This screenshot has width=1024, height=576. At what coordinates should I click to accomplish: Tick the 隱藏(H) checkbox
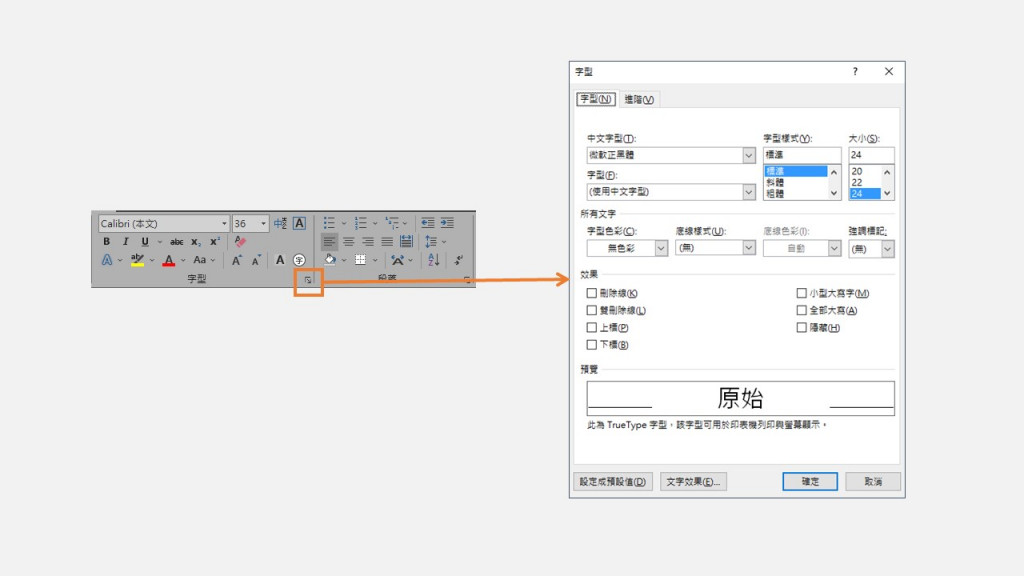point(801,327)
